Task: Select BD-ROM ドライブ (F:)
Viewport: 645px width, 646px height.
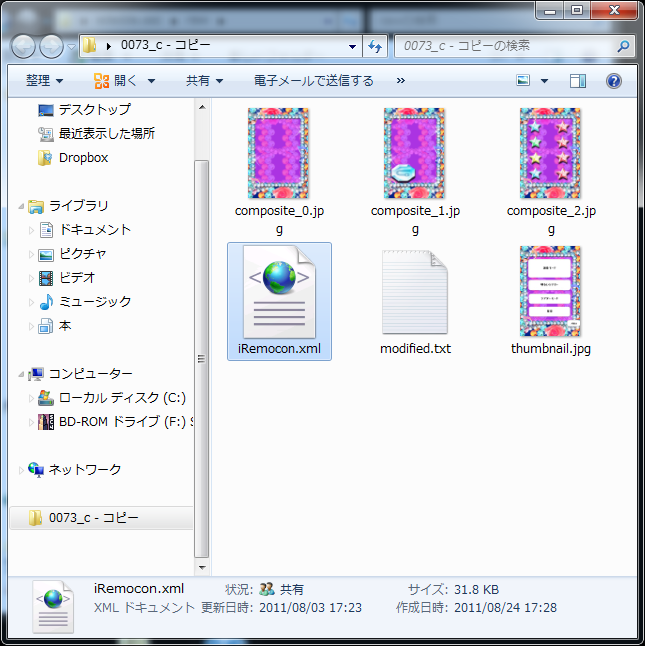Action: pyautogui.click(x=115, y=421)
